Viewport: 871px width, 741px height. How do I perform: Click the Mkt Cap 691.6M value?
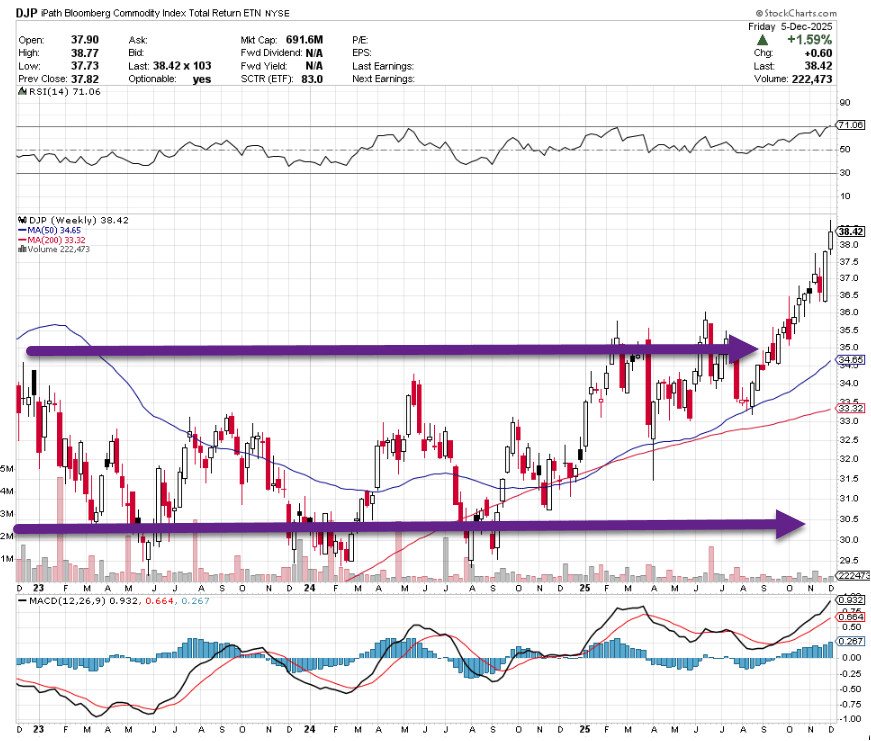click(304, 40)
